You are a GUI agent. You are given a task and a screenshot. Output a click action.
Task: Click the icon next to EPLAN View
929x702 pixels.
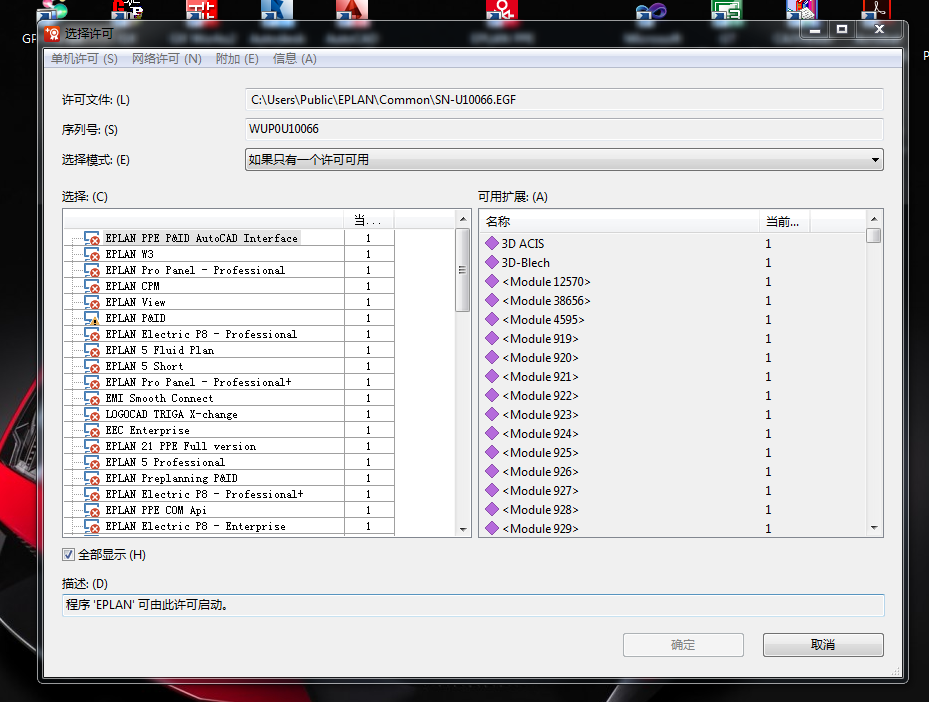(x=92, y=302)
